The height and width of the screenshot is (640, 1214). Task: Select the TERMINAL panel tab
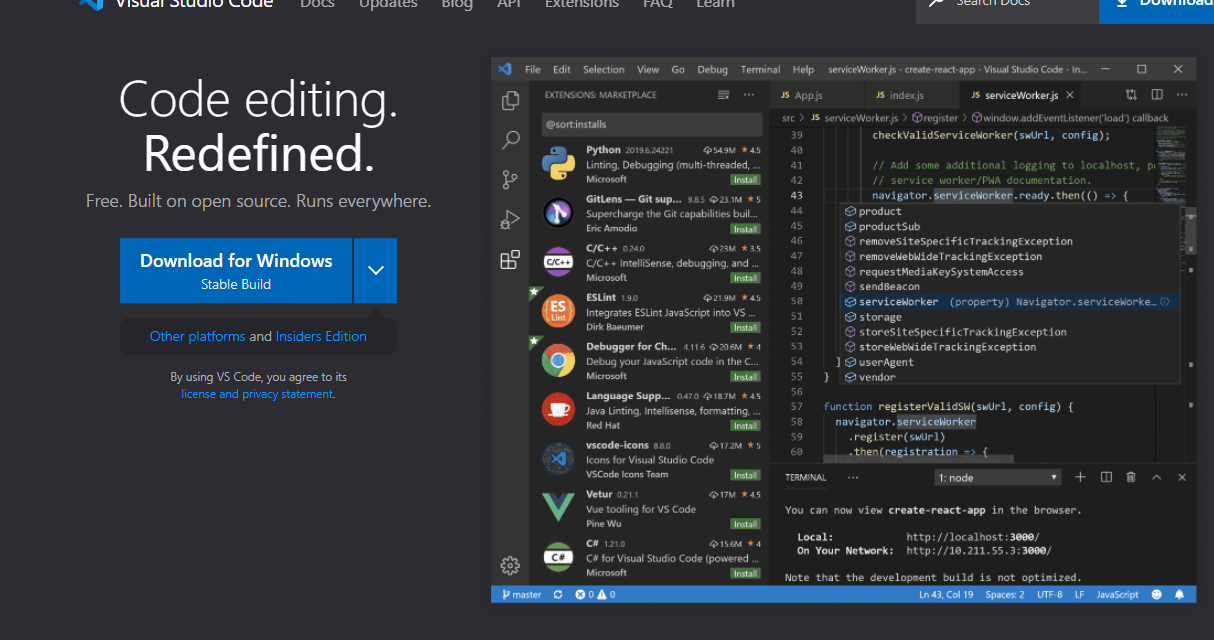[805, 478]
